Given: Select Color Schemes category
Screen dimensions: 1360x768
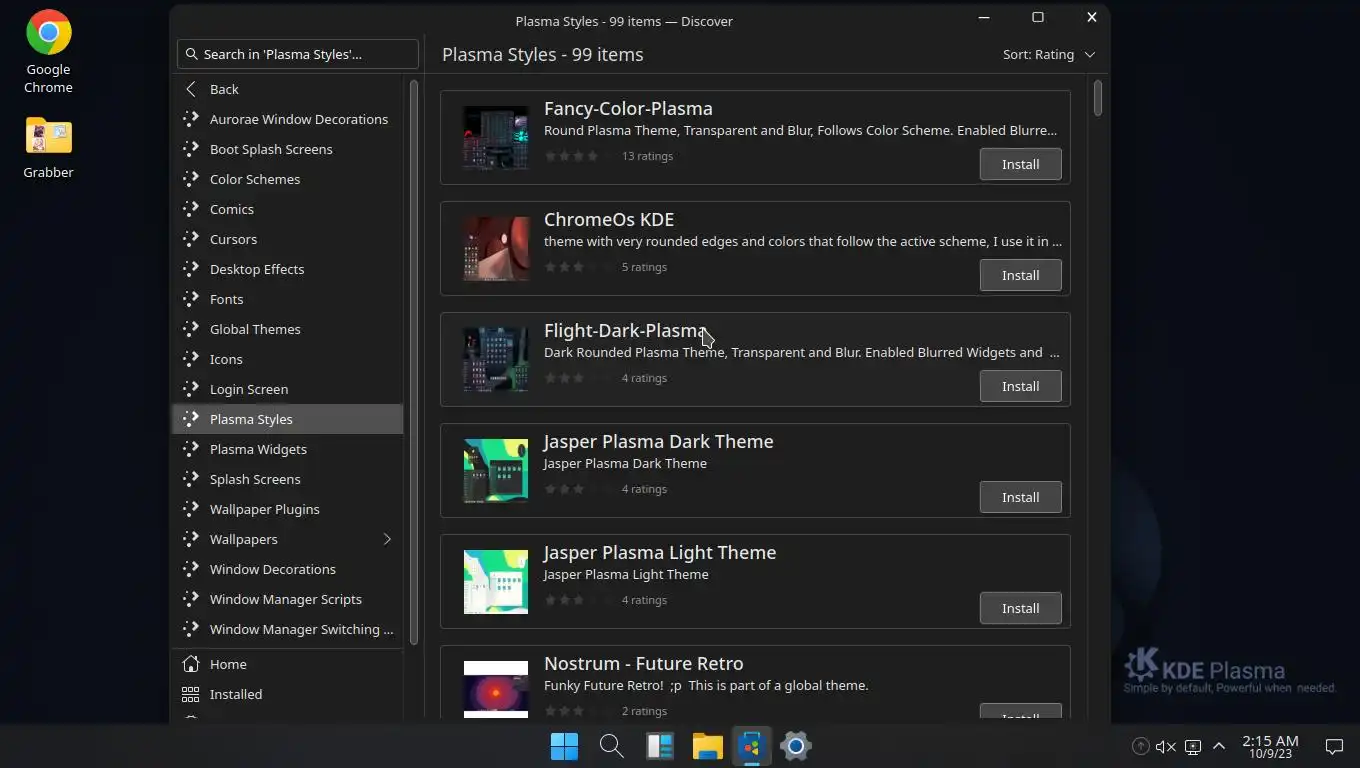Looking at the screenshot, I should click(288, 179).
